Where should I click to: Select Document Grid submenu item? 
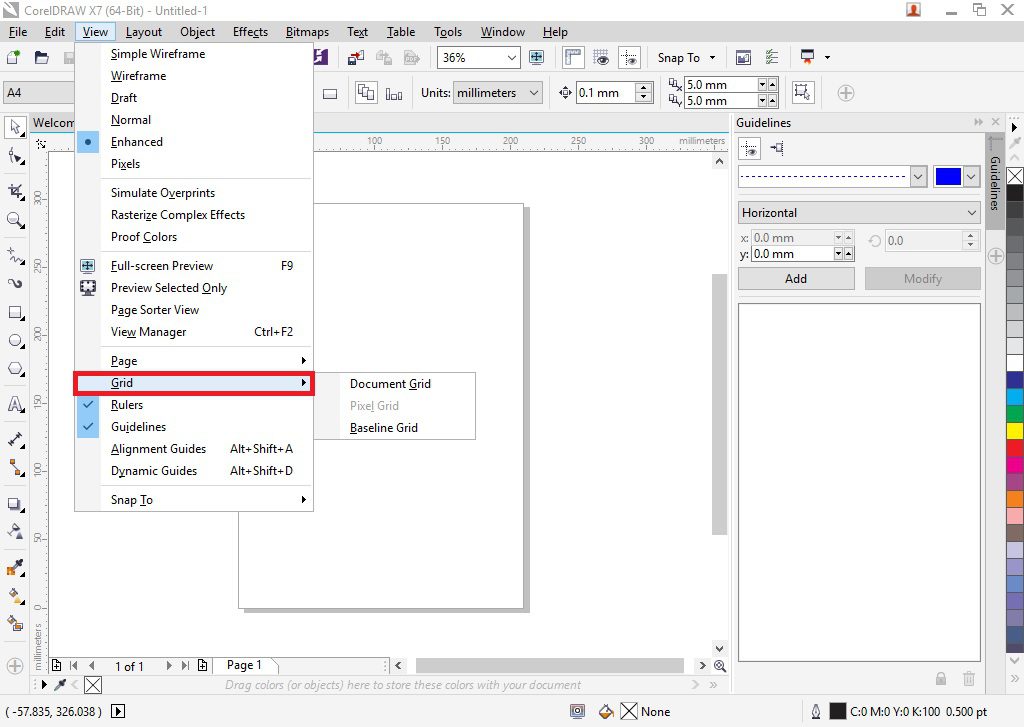[x=390, y=384]
